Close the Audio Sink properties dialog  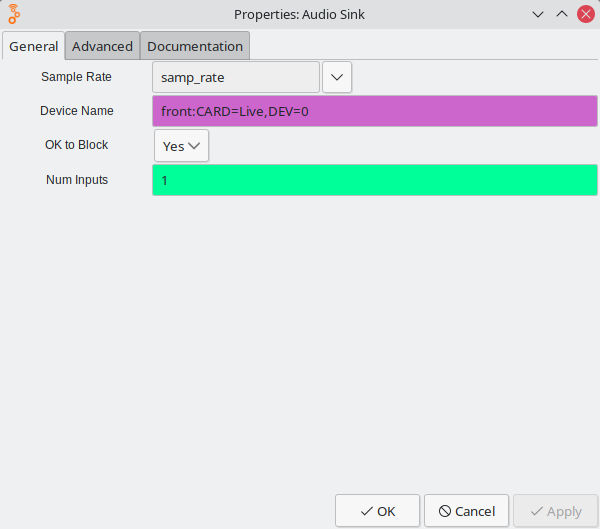tap(586, 14)
